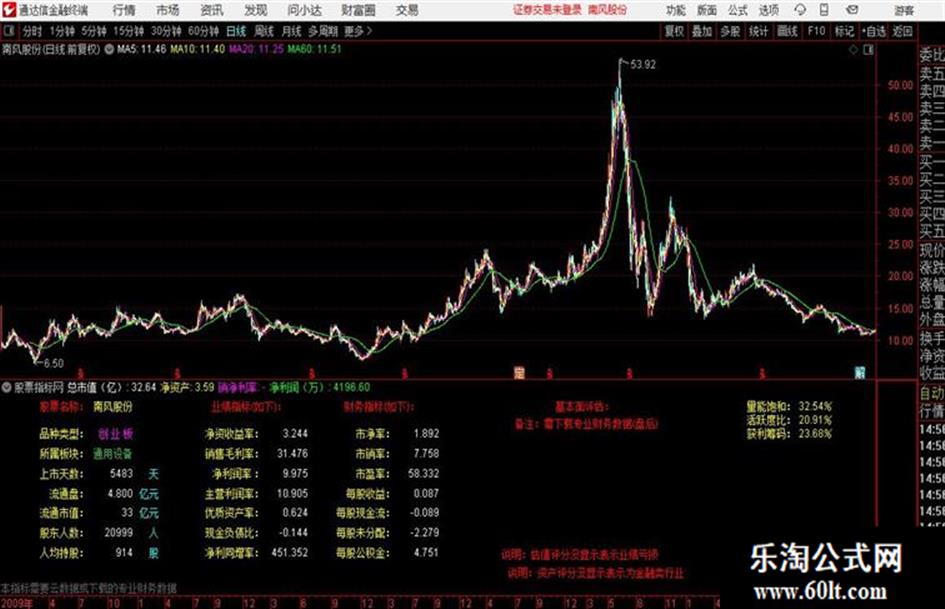Click the 股东人数 value 20999
The image size is (945, 609).
click(x=119, y=533)
